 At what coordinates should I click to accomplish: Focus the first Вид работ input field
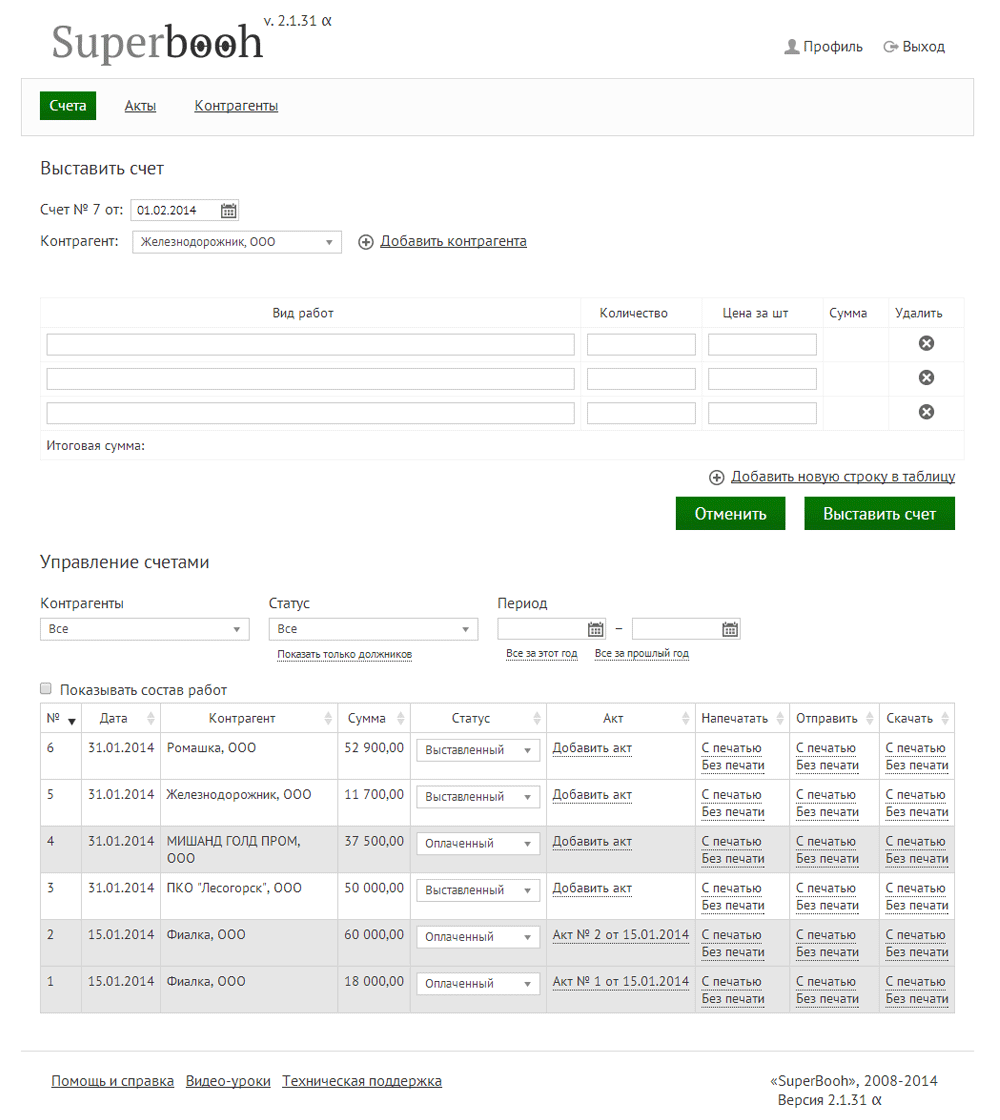coord(310,344)
